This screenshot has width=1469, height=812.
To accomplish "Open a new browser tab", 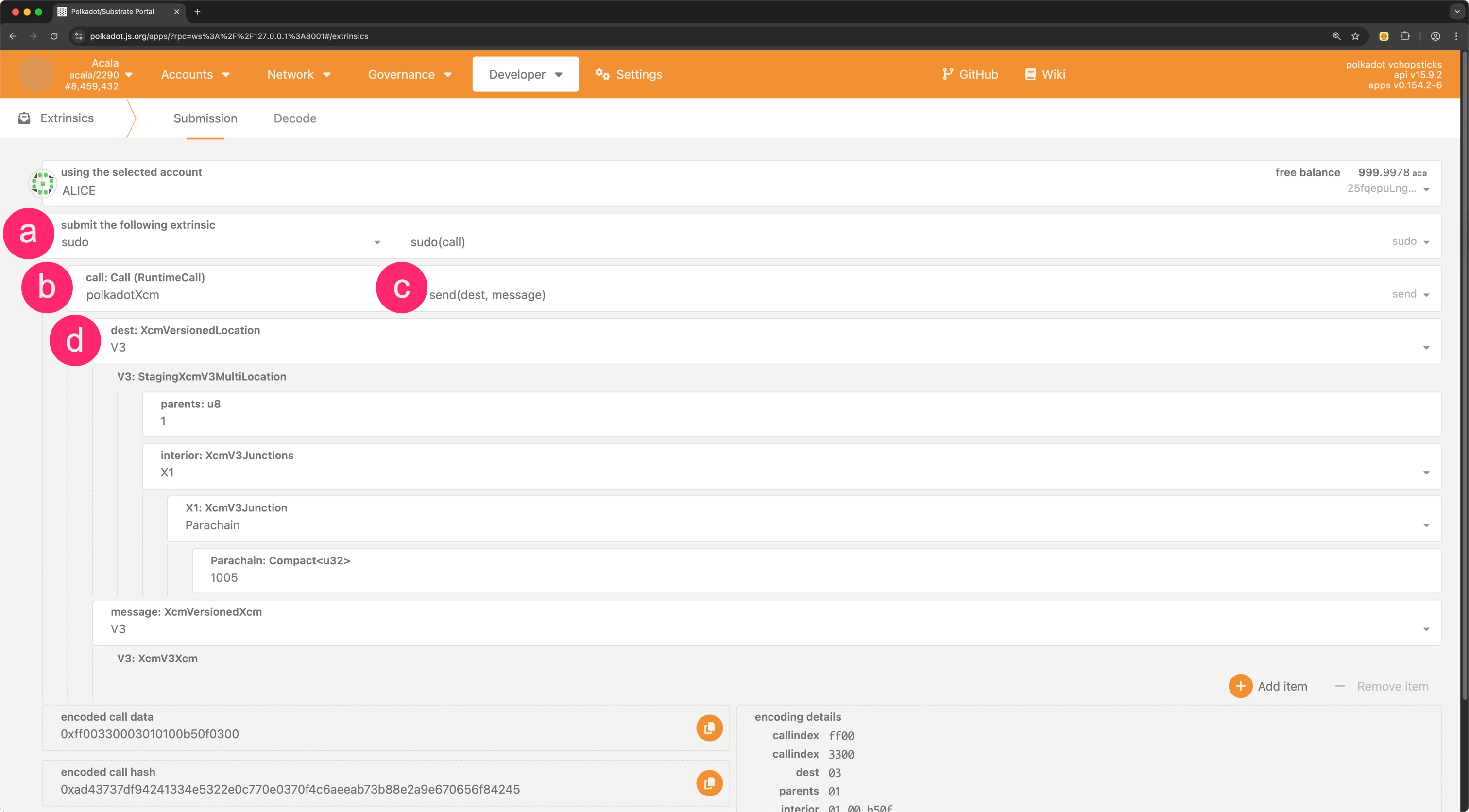I will 197,11.
